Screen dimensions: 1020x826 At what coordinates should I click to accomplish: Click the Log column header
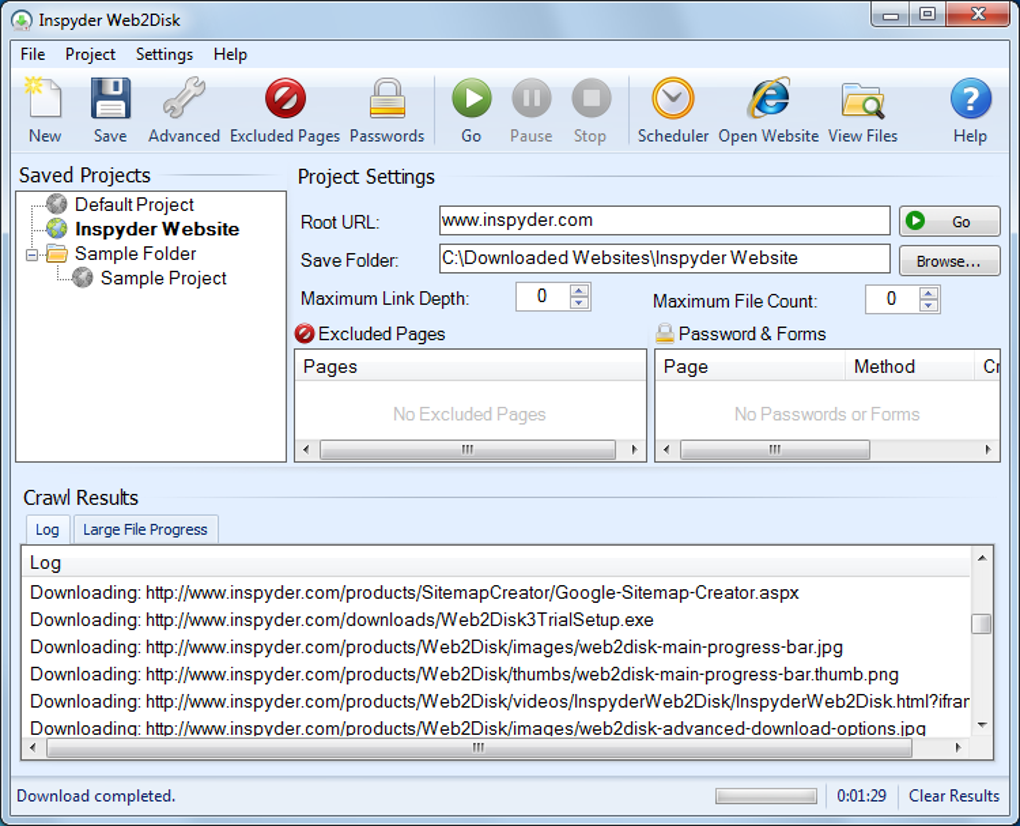coord(497,563)
